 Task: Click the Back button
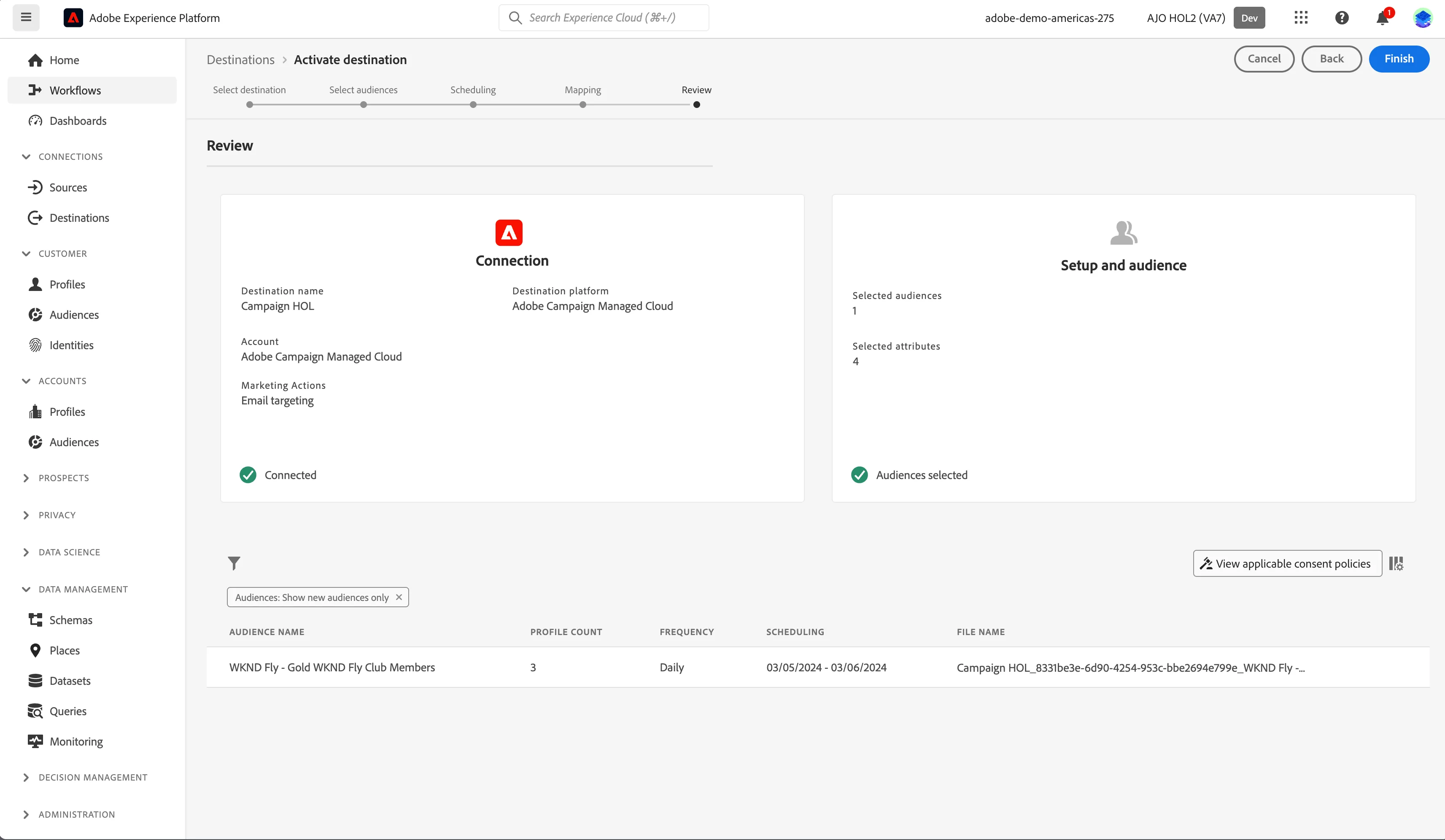click(1332, 59)
